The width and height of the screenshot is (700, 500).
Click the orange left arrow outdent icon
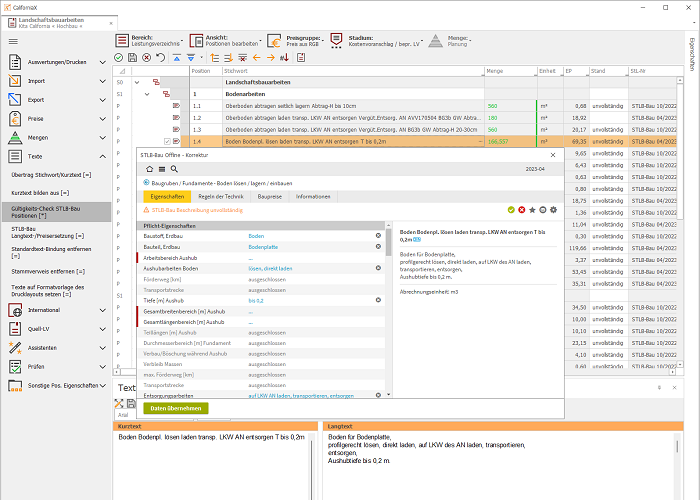point(256,58)
